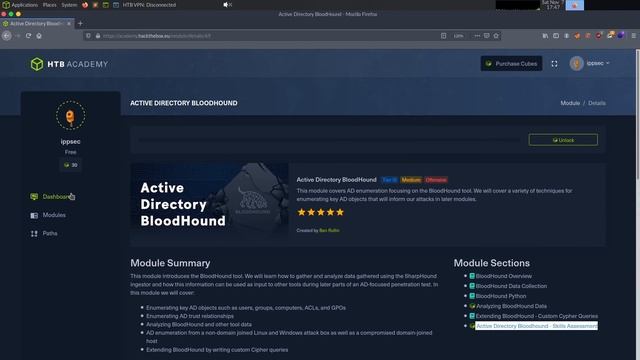The width and height of the screenshot is (640, 360).
Task: Select the Active Directory BloodHound browser tab
Action: (x=36, y=24)
